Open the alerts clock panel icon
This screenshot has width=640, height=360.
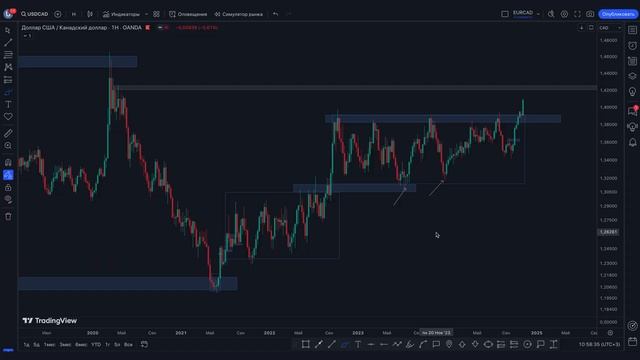[632, 45]
